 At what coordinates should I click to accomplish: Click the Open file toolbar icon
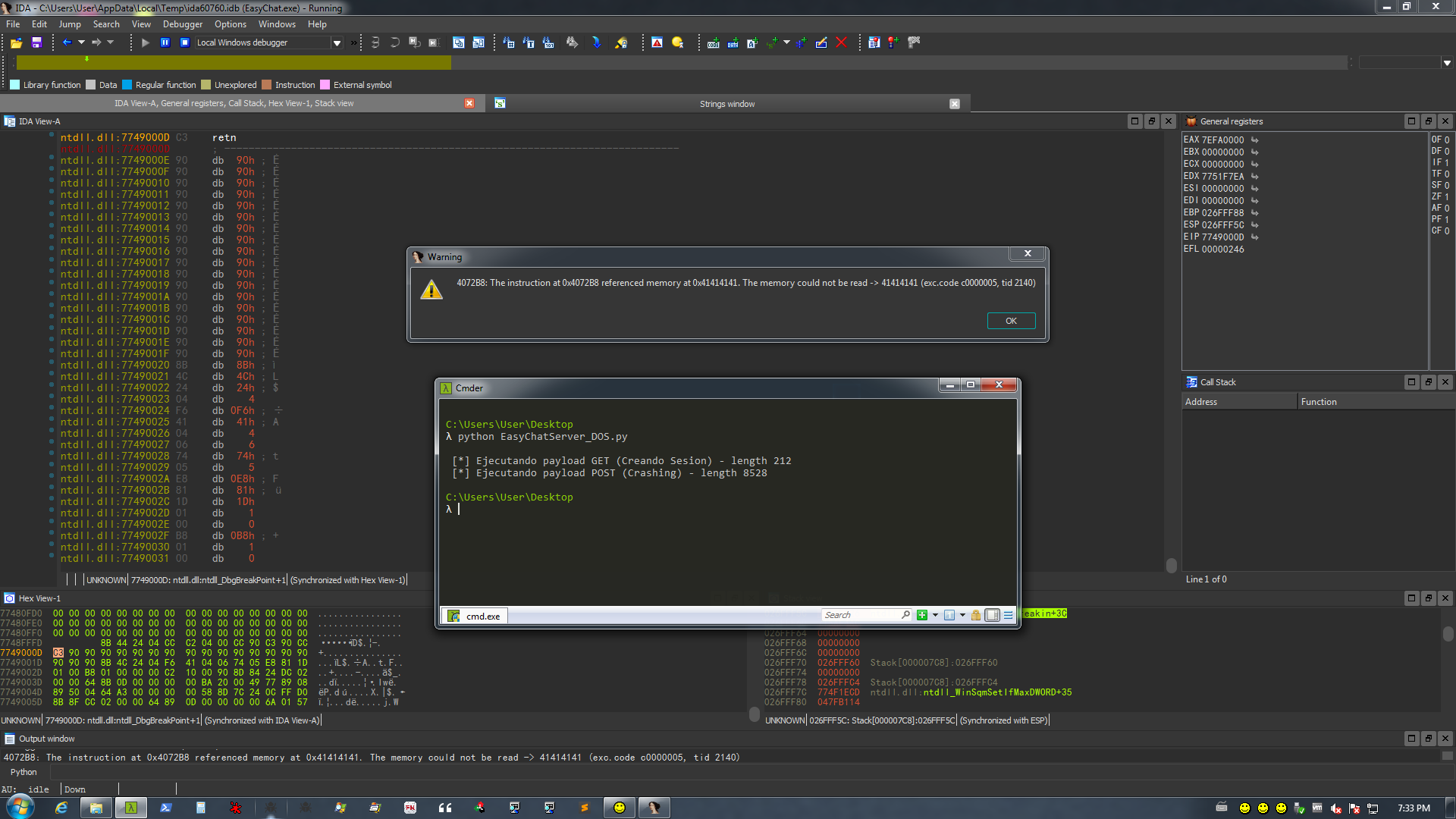point(16,43)
